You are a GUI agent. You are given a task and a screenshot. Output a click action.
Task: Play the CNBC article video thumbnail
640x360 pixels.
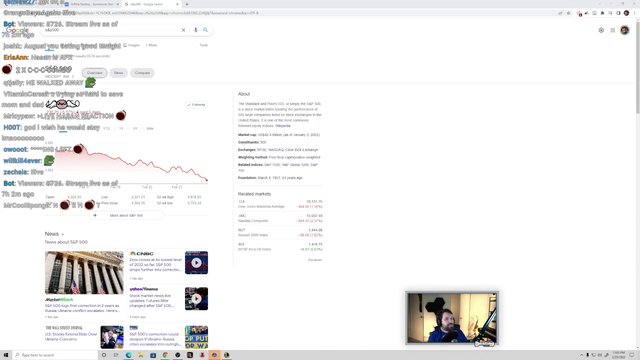196,262
